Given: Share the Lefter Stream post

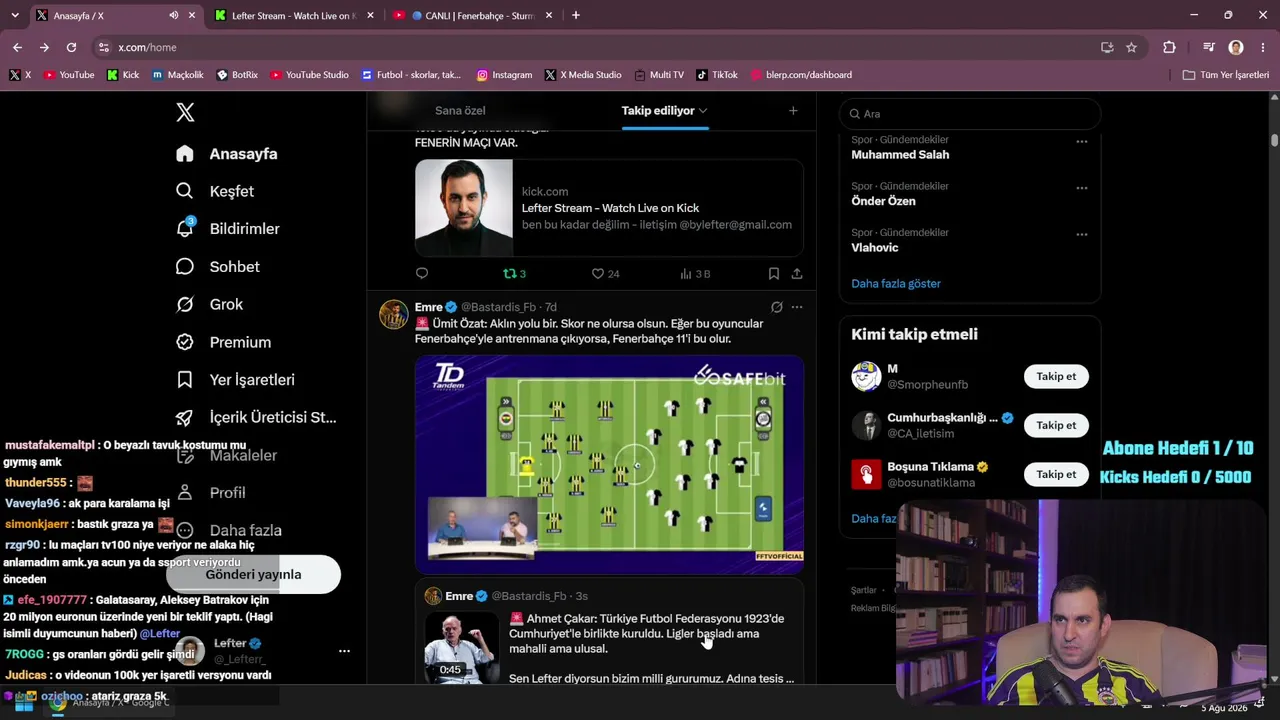Looking at the screenshot, I should [797, 274].
